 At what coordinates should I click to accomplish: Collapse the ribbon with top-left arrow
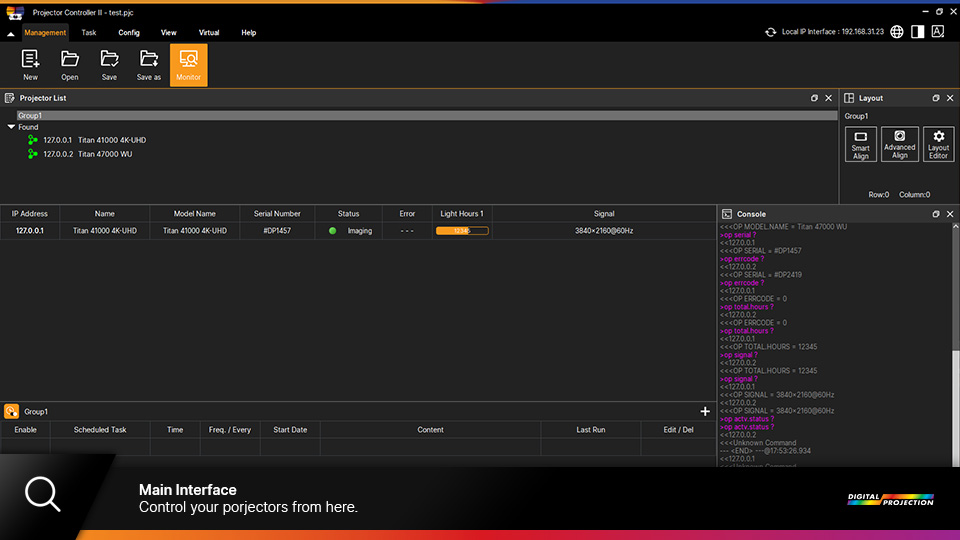(11, 34)
